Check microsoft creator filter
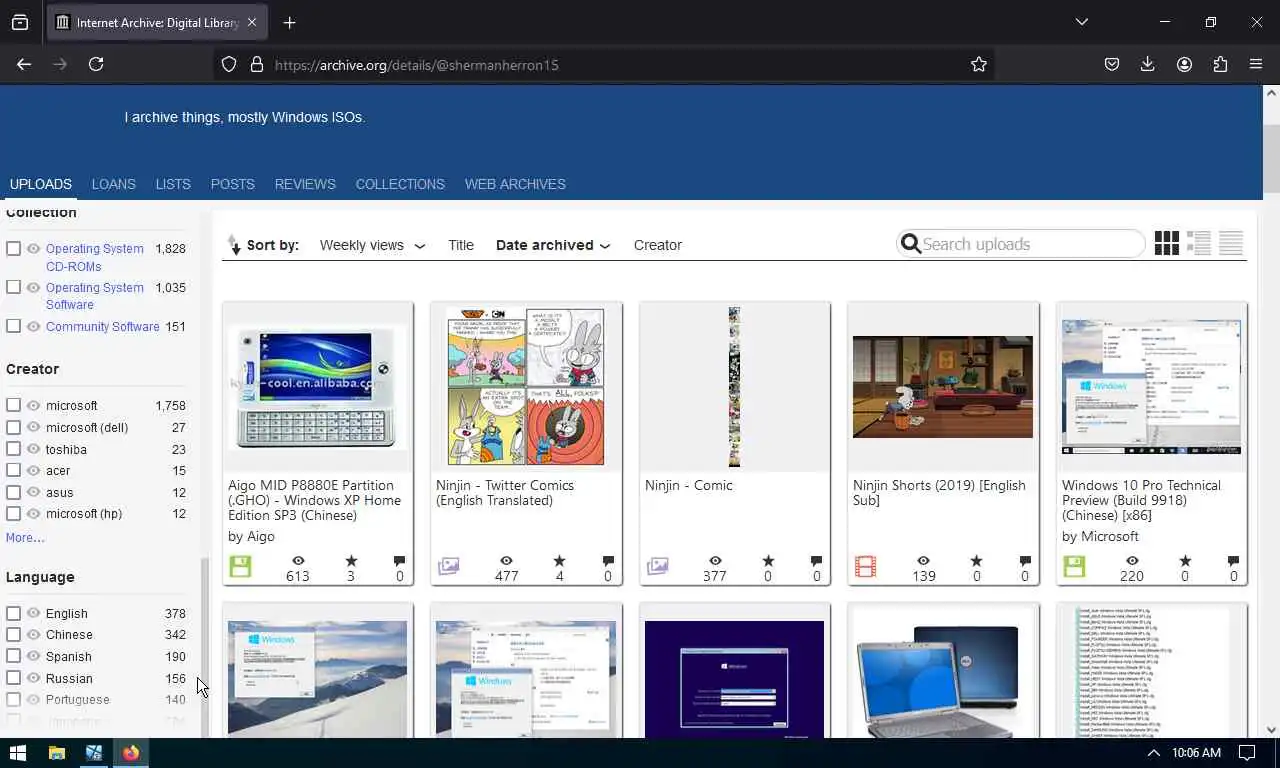This screenshot has width=1280, height=768. (x=14, y=405)
